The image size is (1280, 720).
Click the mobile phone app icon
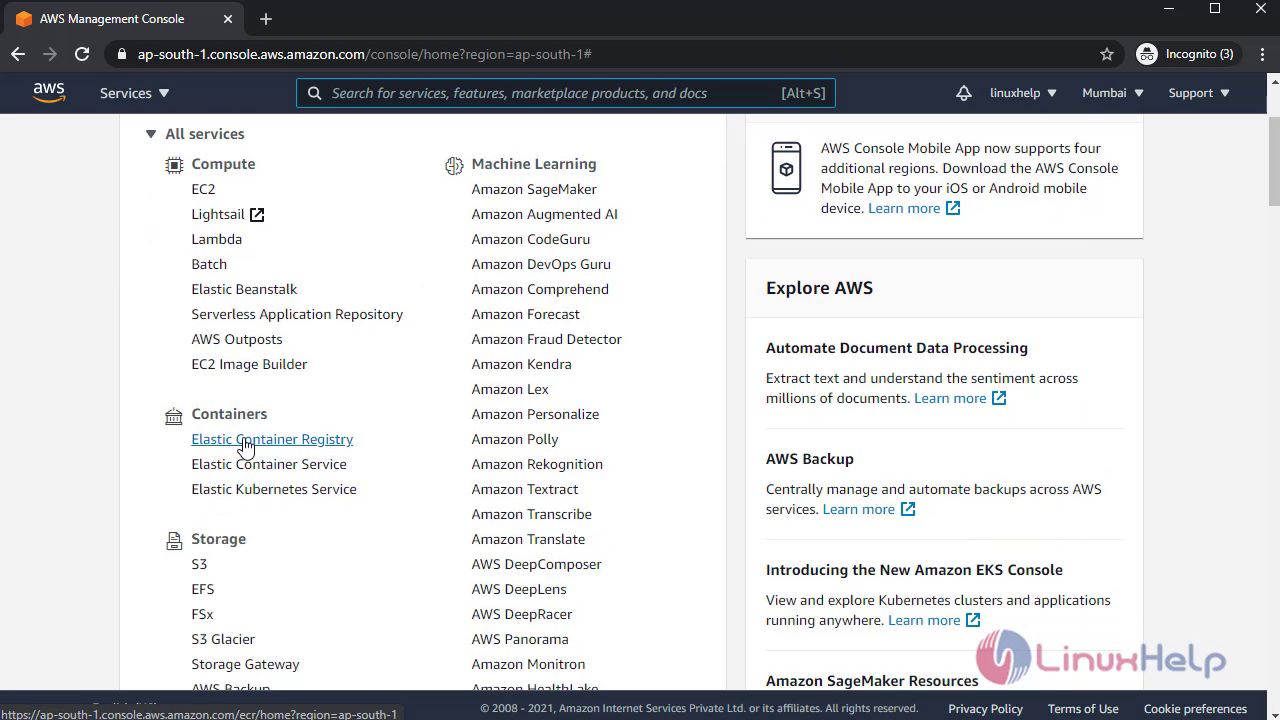(x=786, y=168)
